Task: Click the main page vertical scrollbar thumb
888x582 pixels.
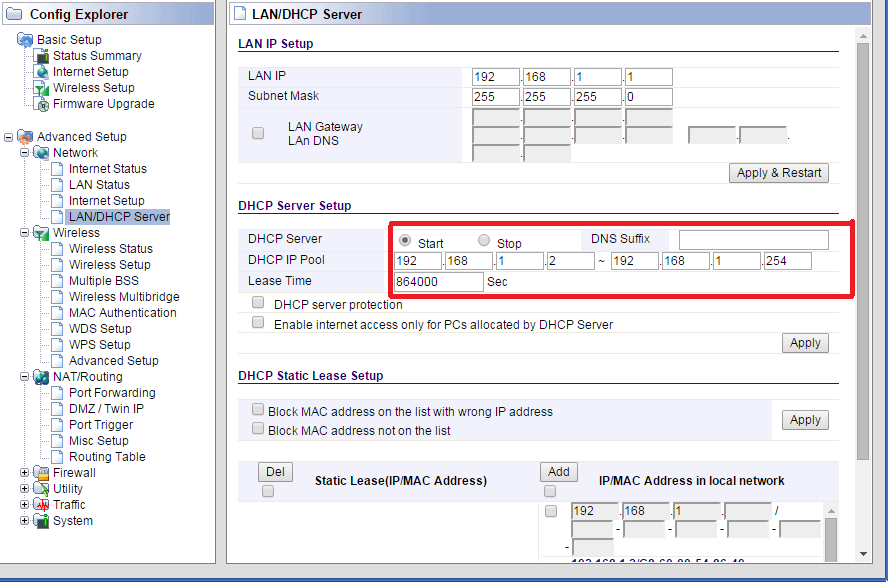Action: [863, 252]
